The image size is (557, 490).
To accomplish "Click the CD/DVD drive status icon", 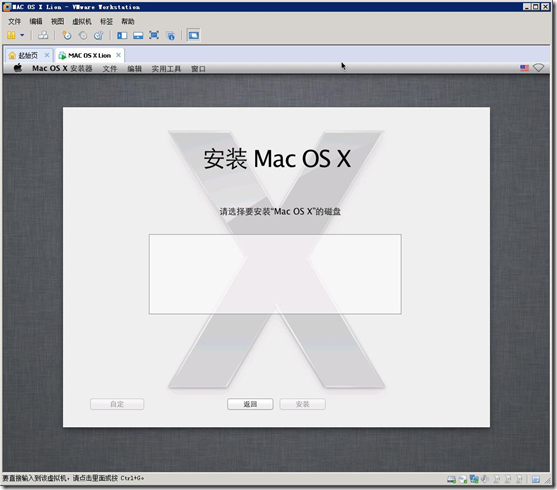I will click(463, 479).
